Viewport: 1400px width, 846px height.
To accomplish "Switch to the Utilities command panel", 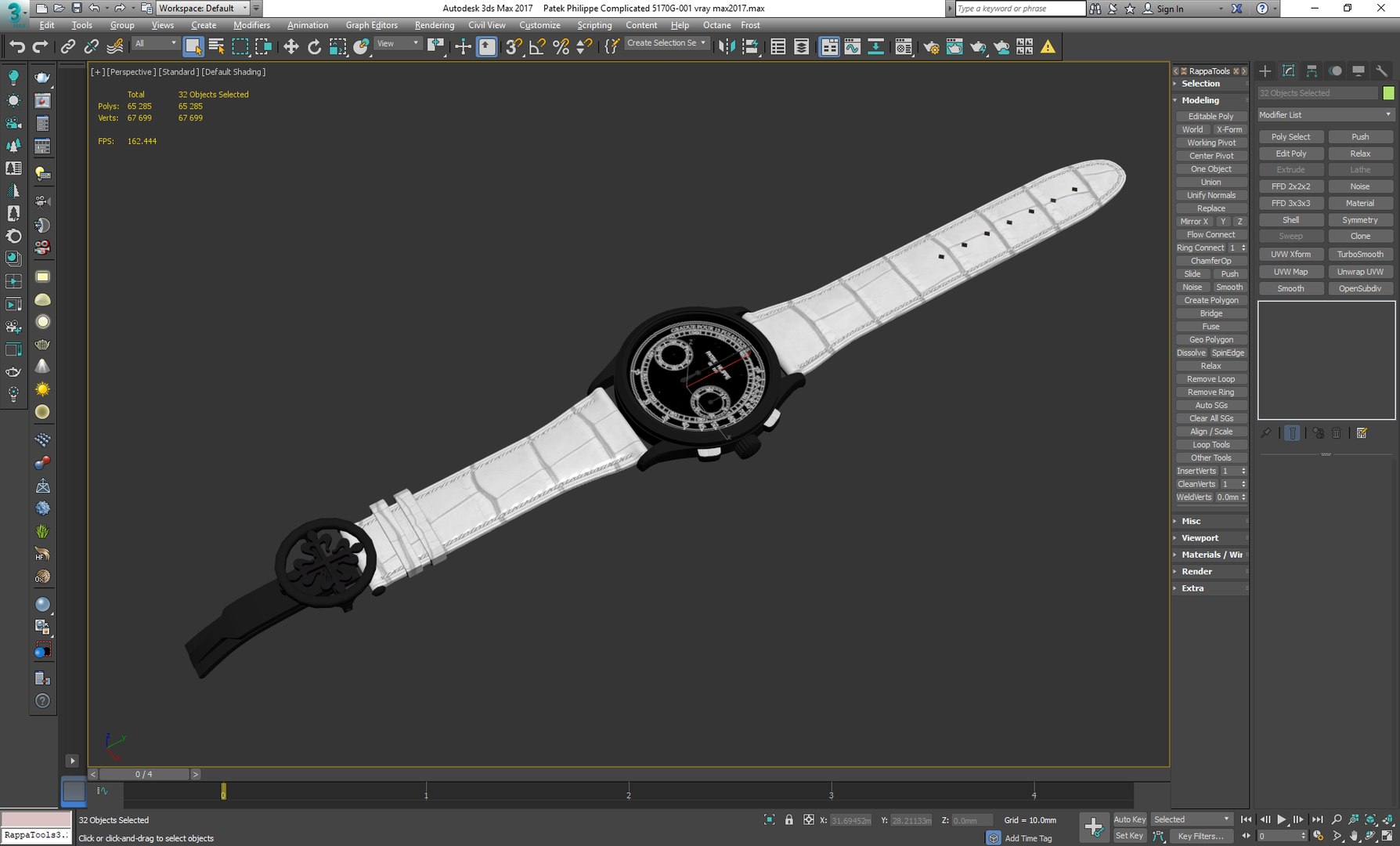I will (x=1382, y=71).
